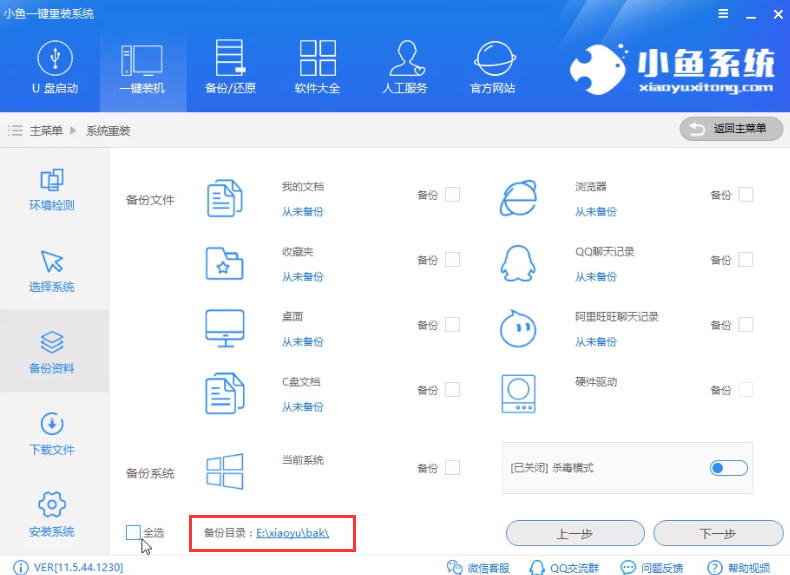Click 下一步 next step button

point(718,533)
